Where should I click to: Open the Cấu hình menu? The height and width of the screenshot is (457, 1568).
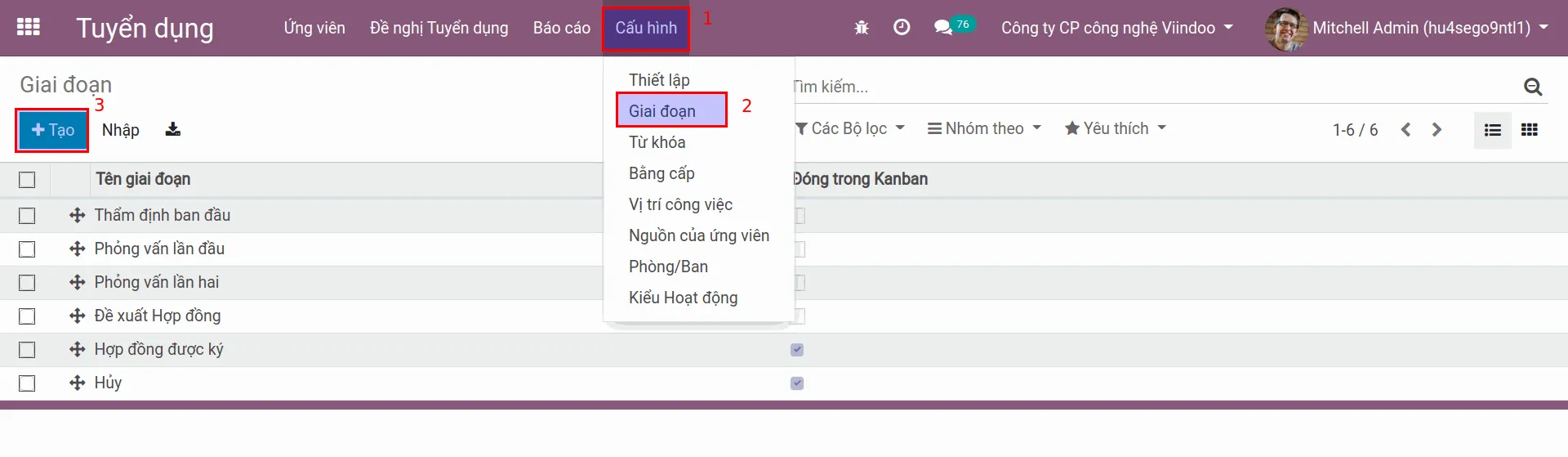click(x=646, y=28)
